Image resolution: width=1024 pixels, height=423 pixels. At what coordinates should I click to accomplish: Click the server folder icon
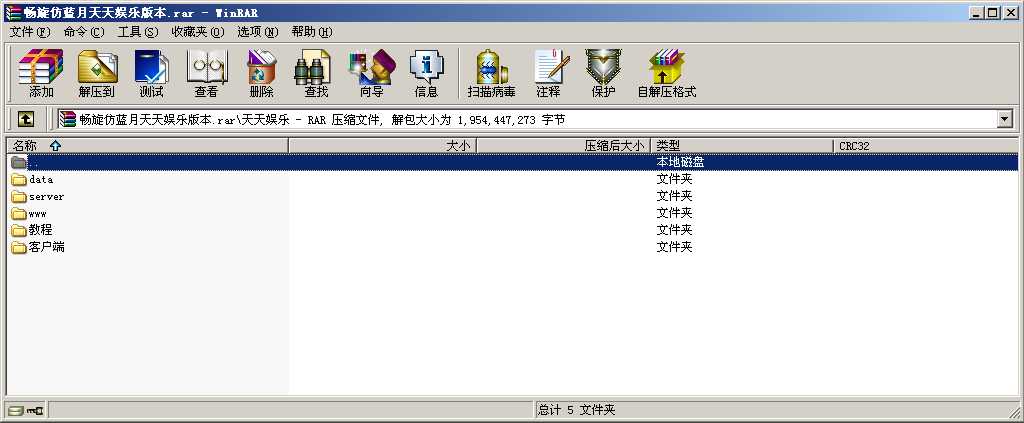[19, 196]
